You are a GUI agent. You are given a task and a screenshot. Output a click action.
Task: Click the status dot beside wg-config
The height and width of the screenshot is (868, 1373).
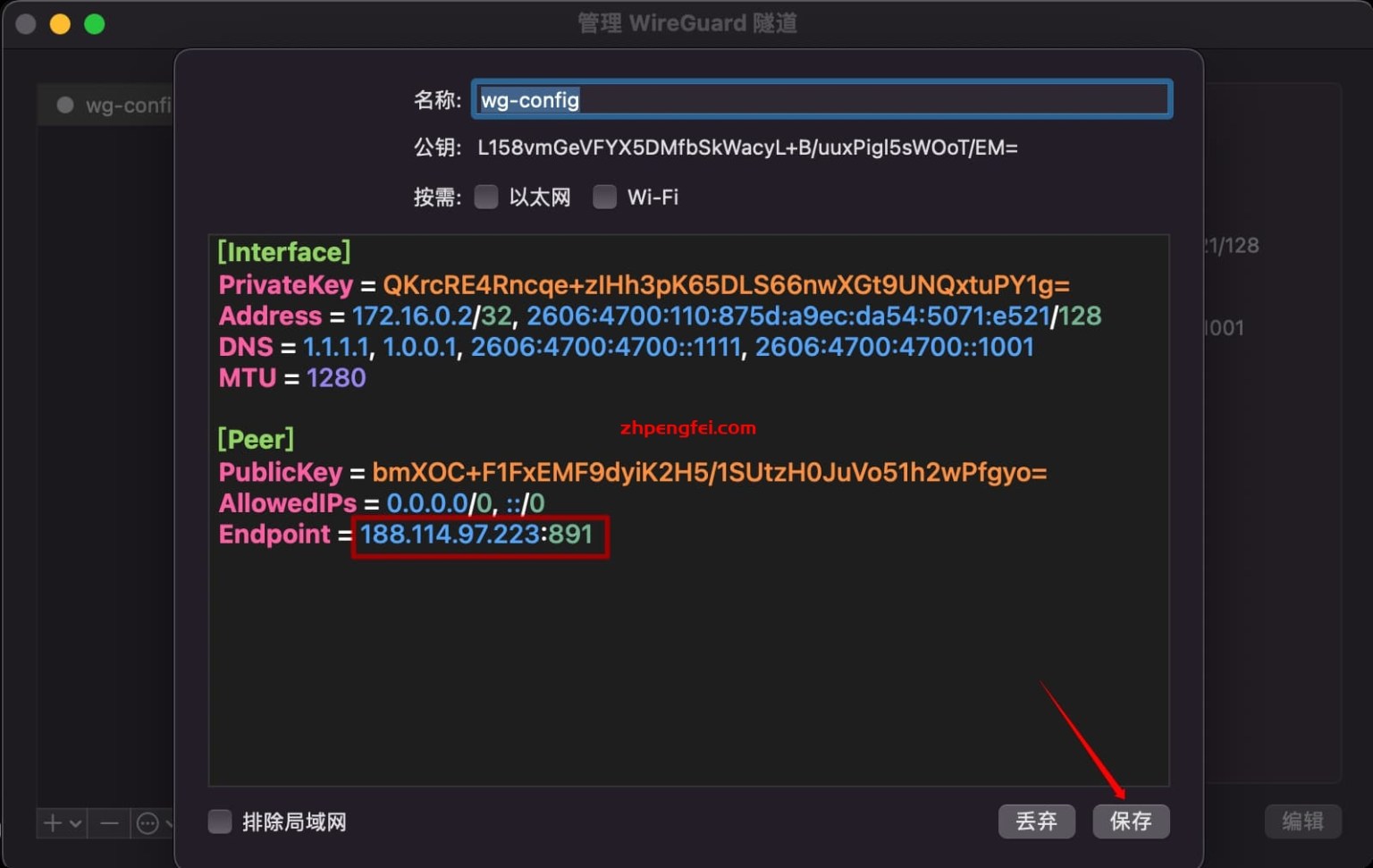tap(64, 105)
